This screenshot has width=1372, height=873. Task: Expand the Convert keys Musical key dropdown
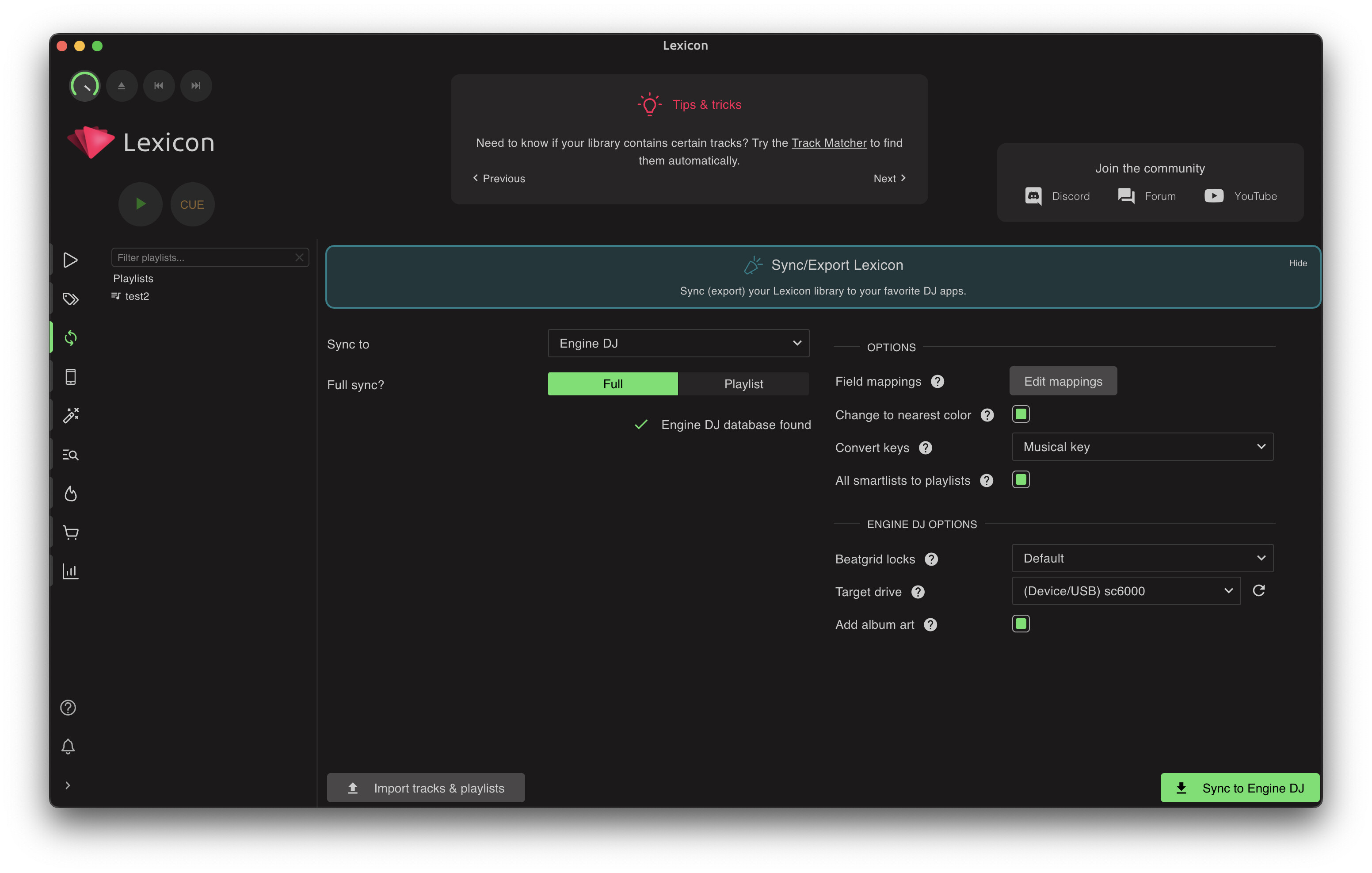(1142, 447)
